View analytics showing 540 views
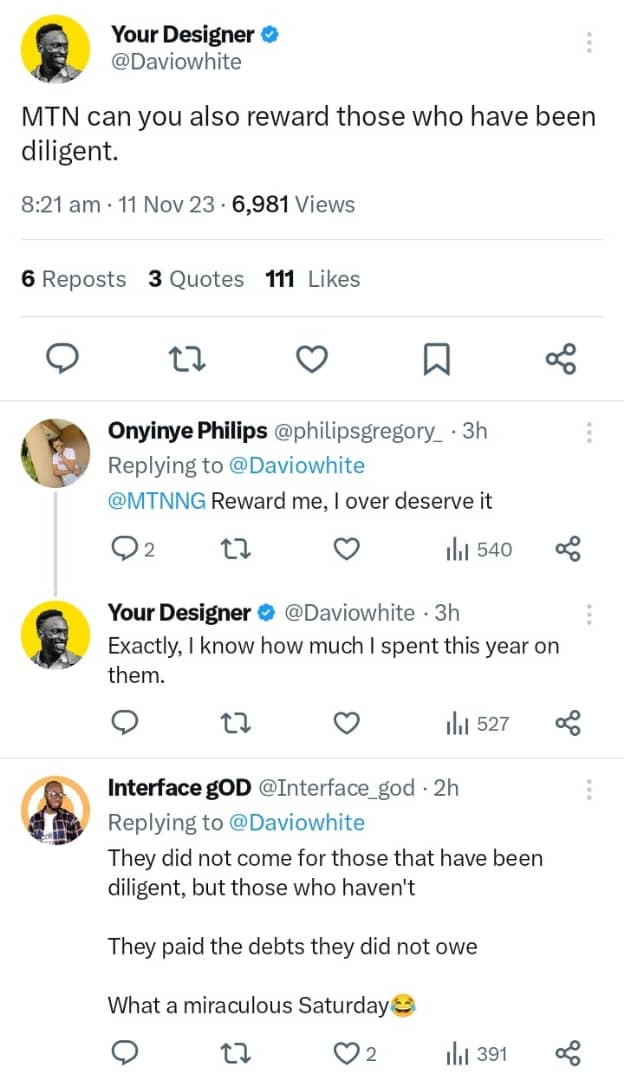Viewport: 624px width, 1080px height. coord(478,549)
